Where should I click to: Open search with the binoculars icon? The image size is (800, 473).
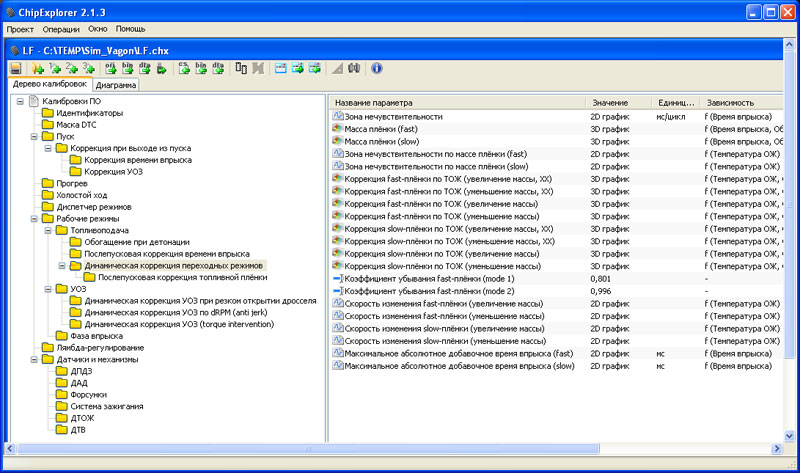coord(354,68)
